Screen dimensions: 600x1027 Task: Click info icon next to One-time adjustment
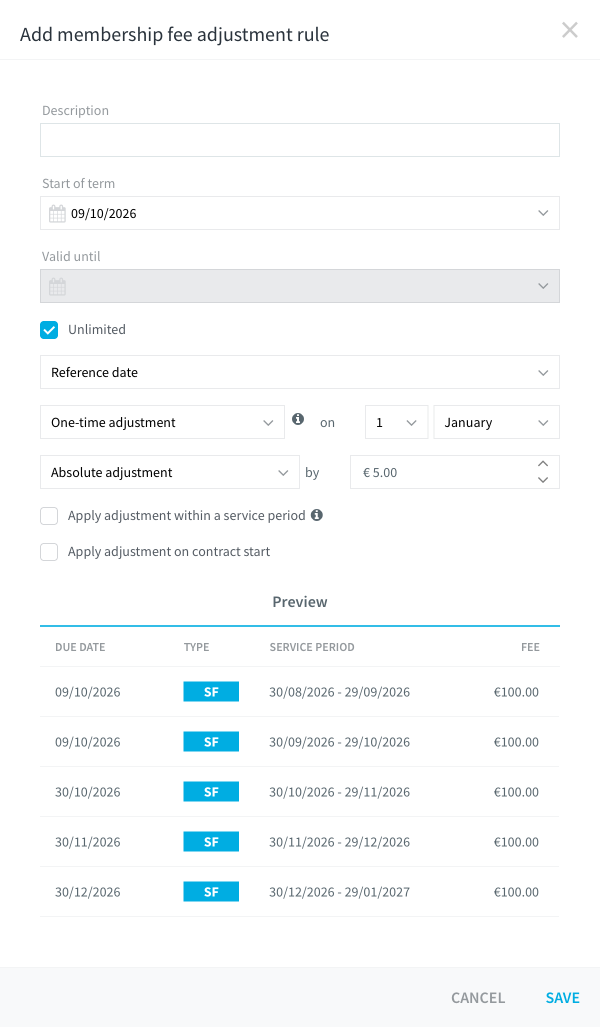pyautogui.click(x=298, y=419)
